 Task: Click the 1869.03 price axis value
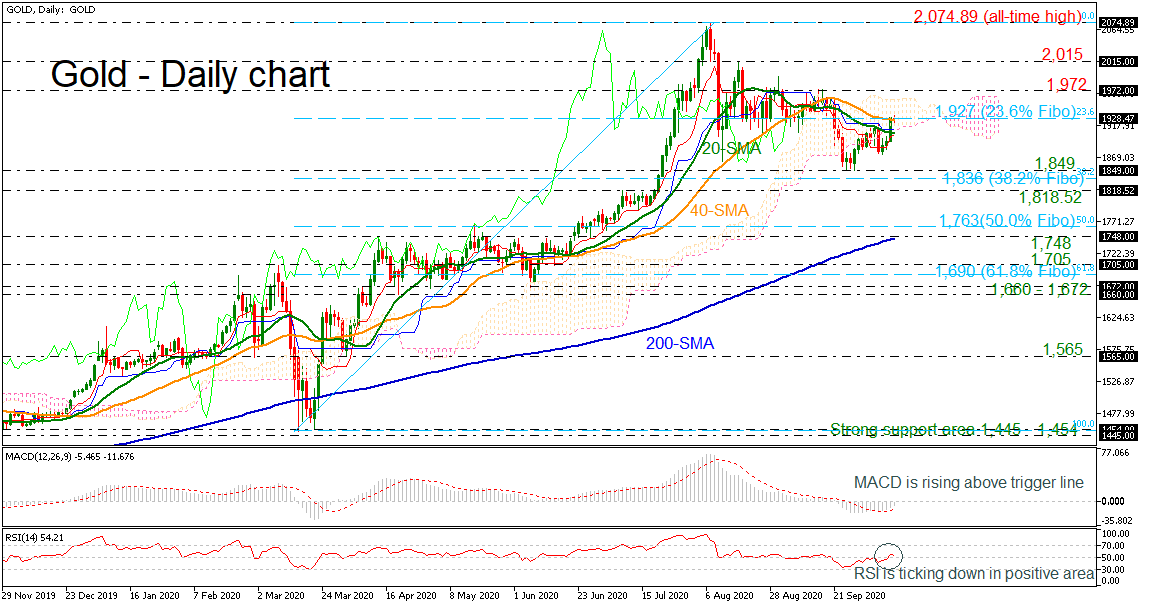pyautogui.click(x=1117, y=158)
